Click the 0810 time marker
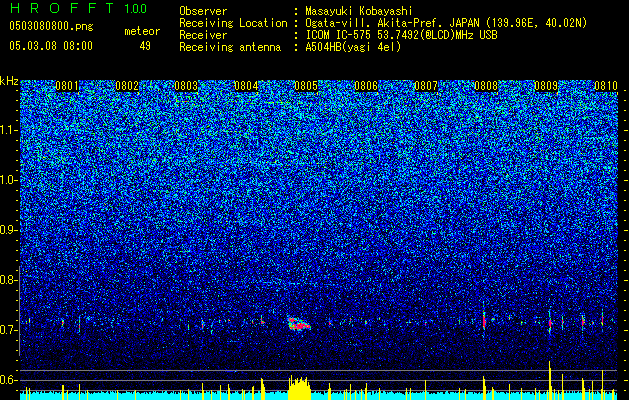Screen dimensions: 629x400 [x=606, y=86]
